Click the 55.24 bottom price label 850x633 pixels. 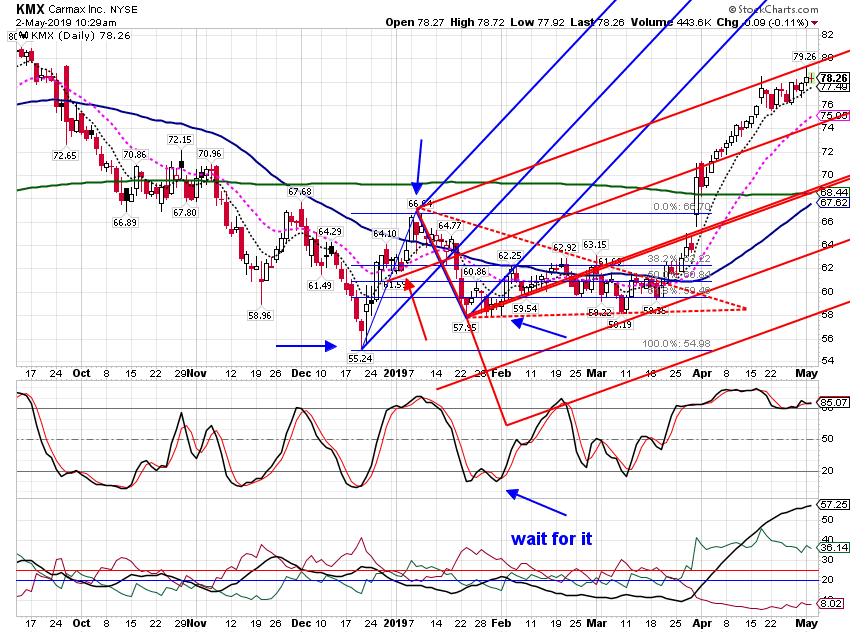(x=360, y=358)
